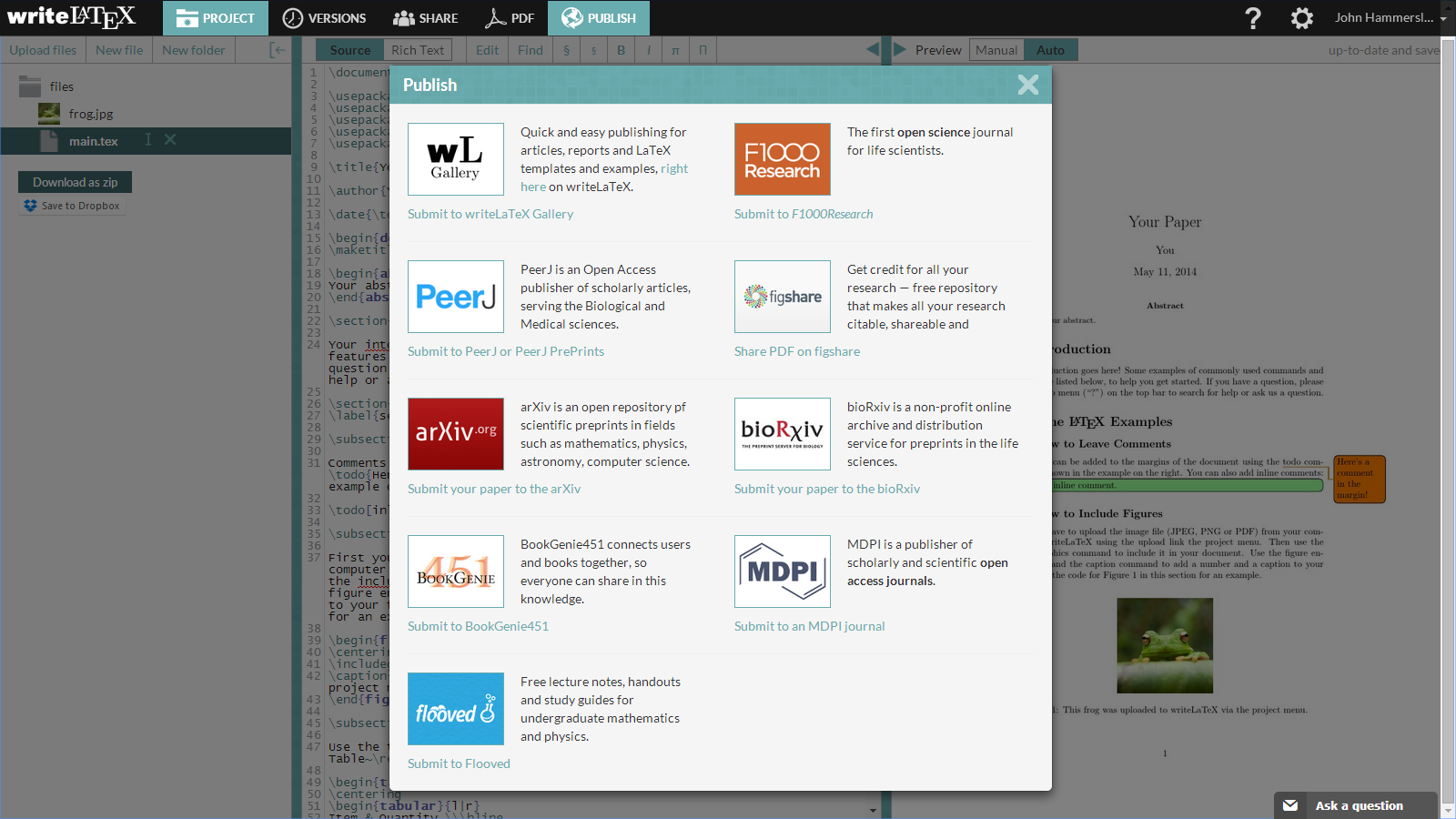Image resolution: width=1456 pixels, height=819 pixels.
Task: Open John Hammersley account dropdown
Action: click(1389, 18)
